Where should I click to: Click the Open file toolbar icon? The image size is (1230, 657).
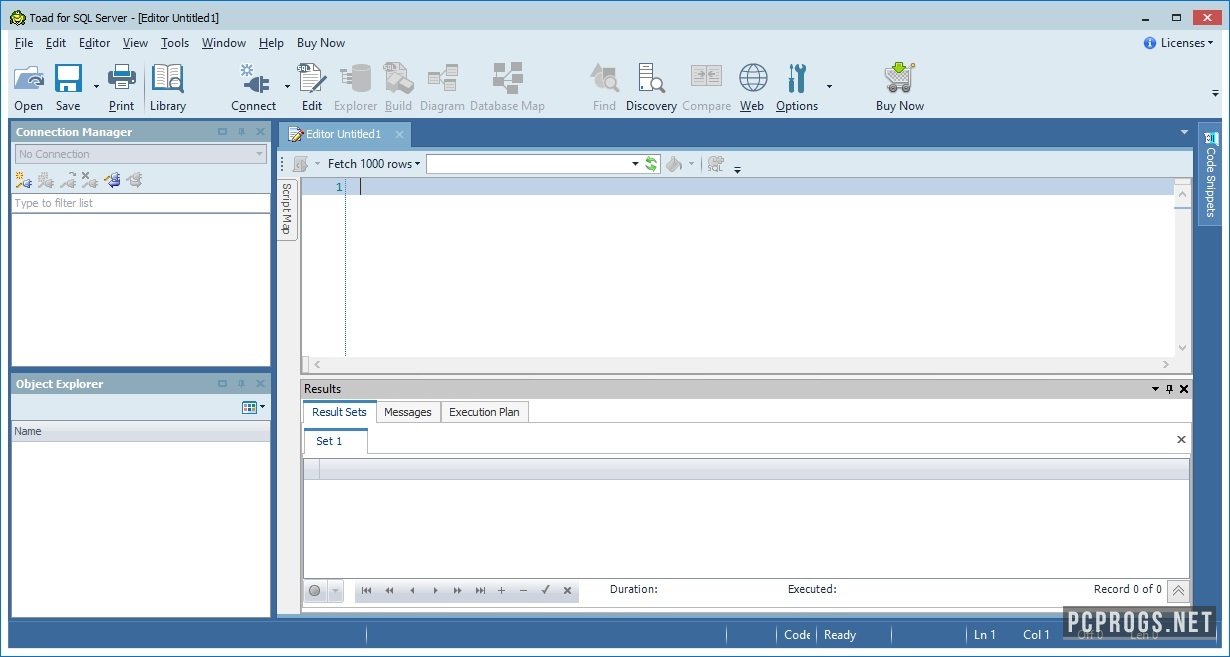29,79
